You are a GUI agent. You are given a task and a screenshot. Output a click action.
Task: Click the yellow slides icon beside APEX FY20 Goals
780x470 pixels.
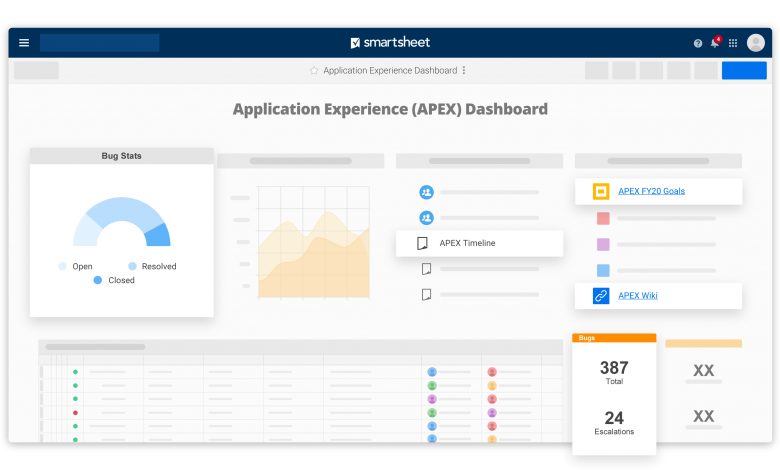[601, 191]
